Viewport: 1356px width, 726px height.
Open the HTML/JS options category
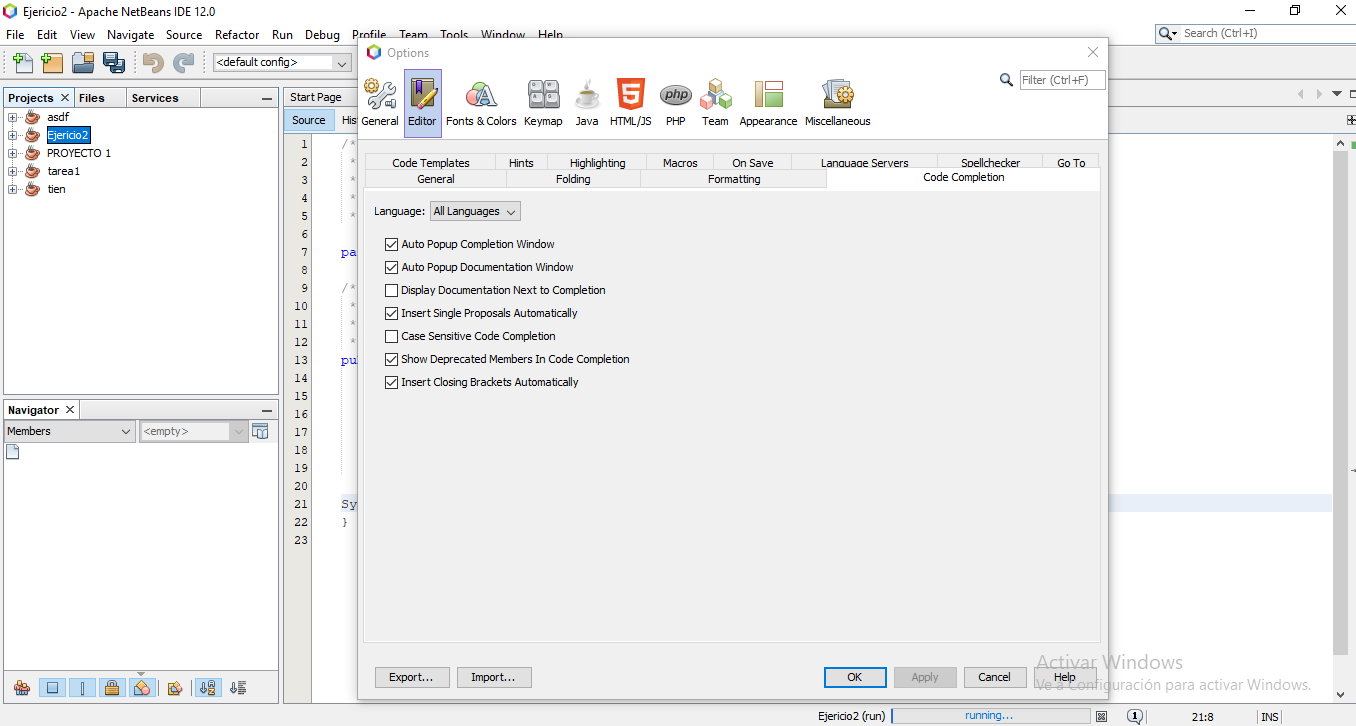pyautogui.click(x=630, y=103)
